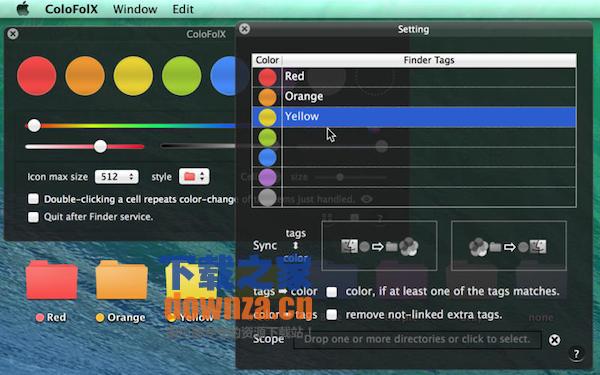The height and width of the screenshot is (375, 600).
Task: Toggle Quit after Finder service checkbox
Action: 33,217
